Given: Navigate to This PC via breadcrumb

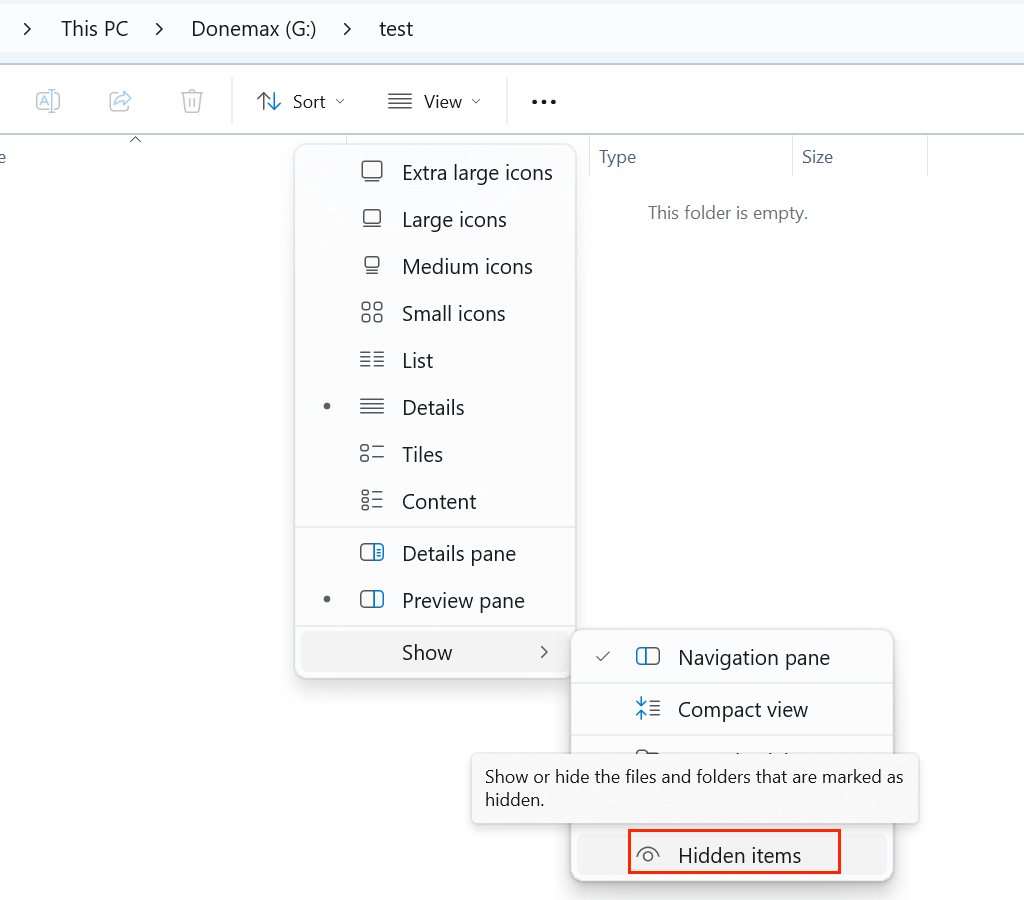Looking at the screenshot, I should point(94,29).
